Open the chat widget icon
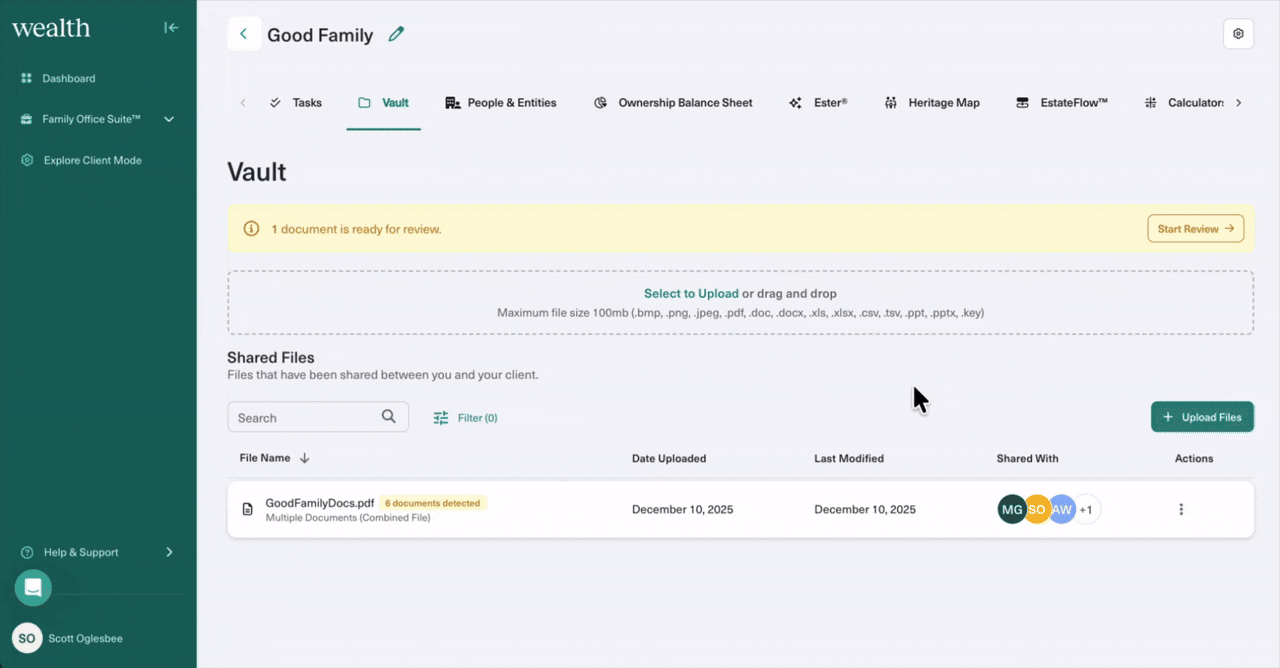The height and width of the screenshot is (668, 1280). [33, 587]
